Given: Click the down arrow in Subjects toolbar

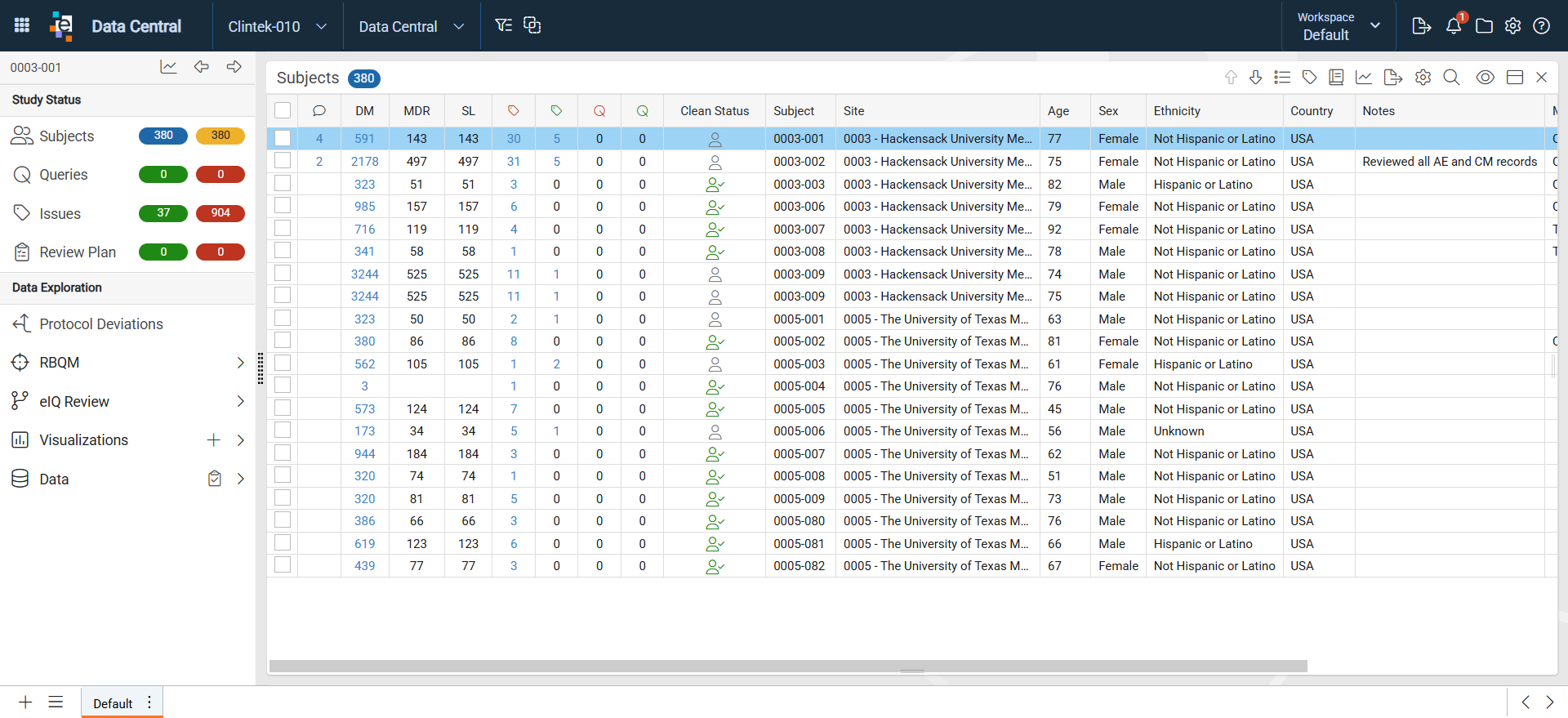Looking at the screenshot, I should (x=1256, y=78).
